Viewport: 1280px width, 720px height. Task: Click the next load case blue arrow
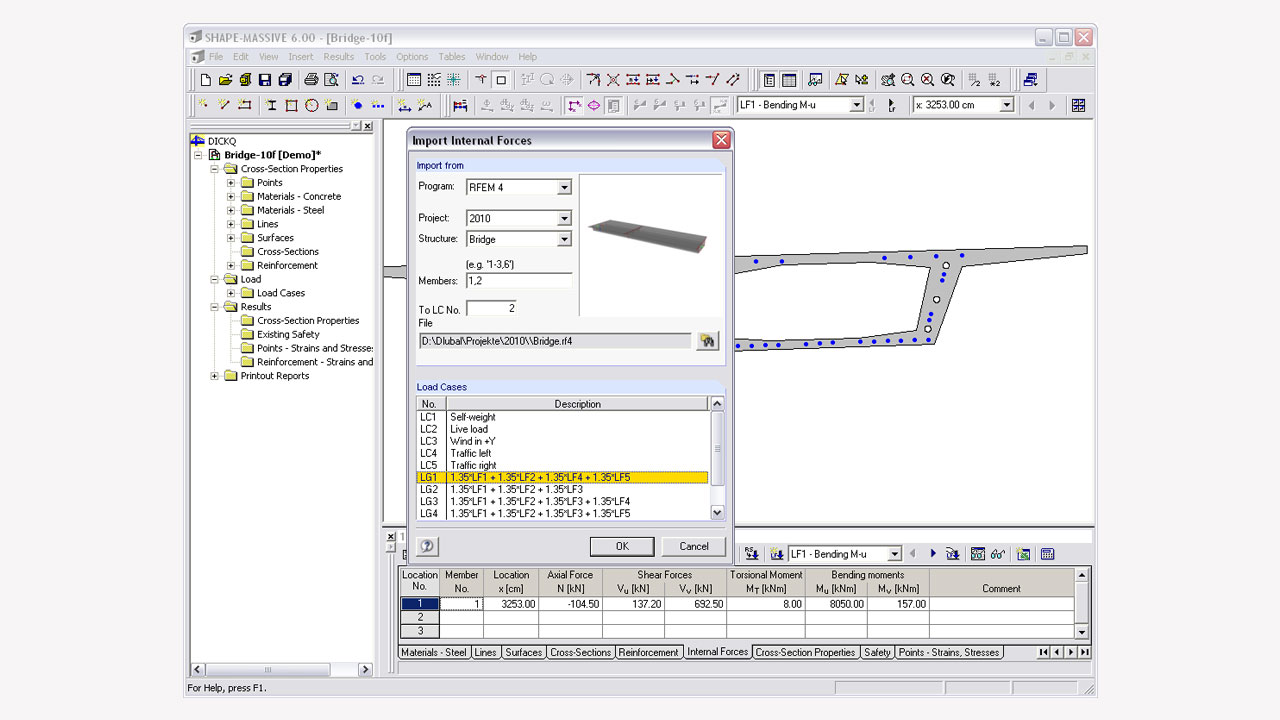point(933,554)
